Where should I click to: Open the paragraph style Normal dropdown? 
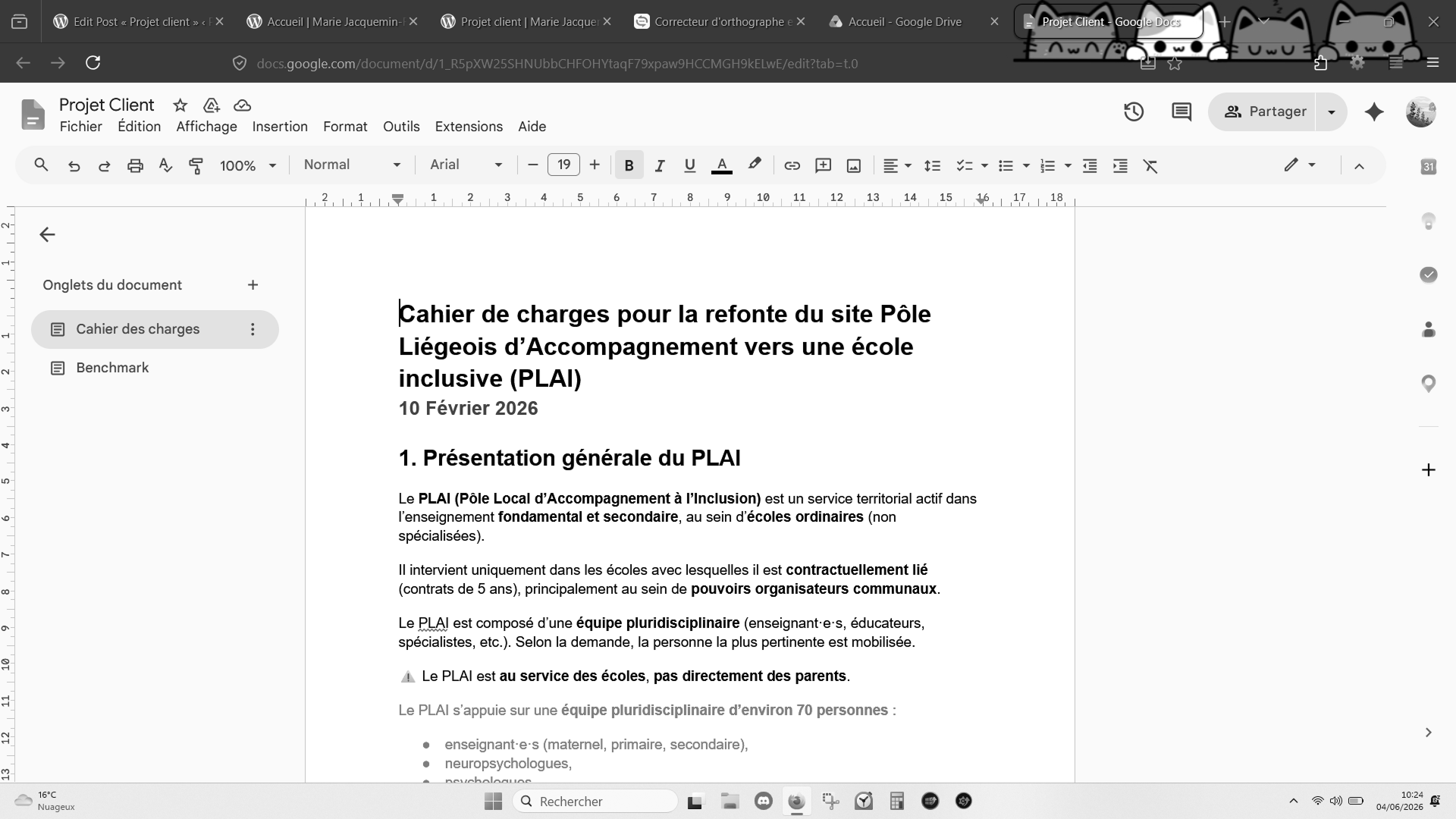353,165
